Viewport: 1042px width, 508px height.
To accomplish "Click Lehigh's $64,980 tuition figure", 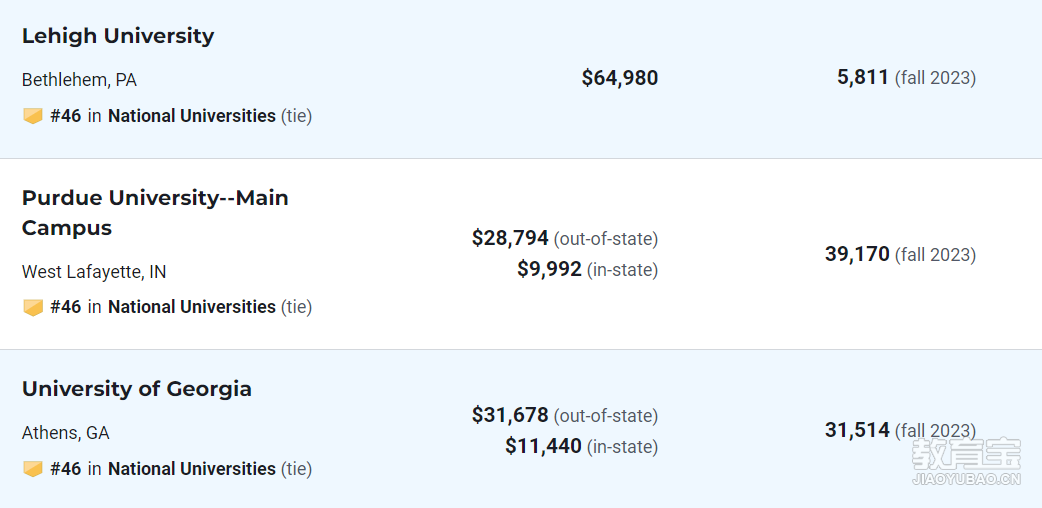I will 619,78.
